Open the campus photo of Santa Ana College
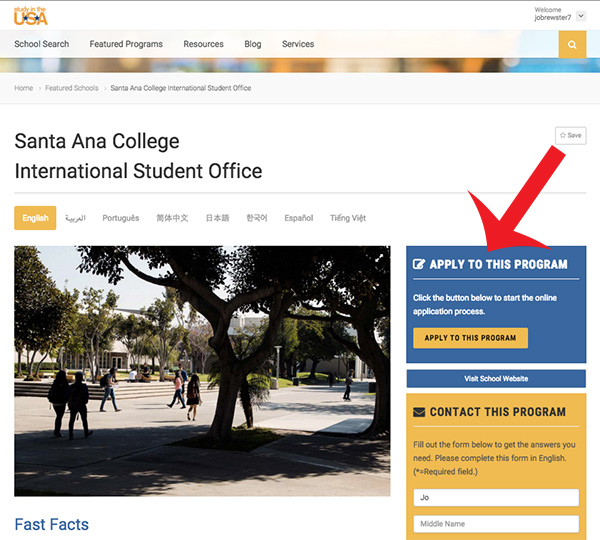This screenshot has height=540, width=600. click(x=202, y=371)
